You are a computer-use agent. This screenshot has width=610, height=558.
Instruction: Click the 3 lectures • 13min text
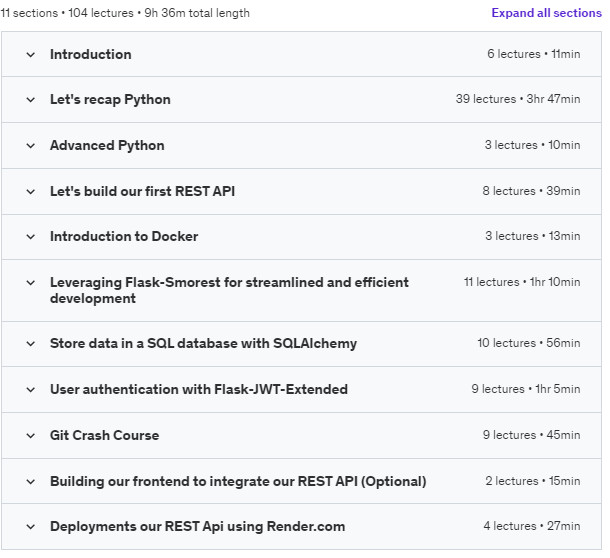point(533,236)
